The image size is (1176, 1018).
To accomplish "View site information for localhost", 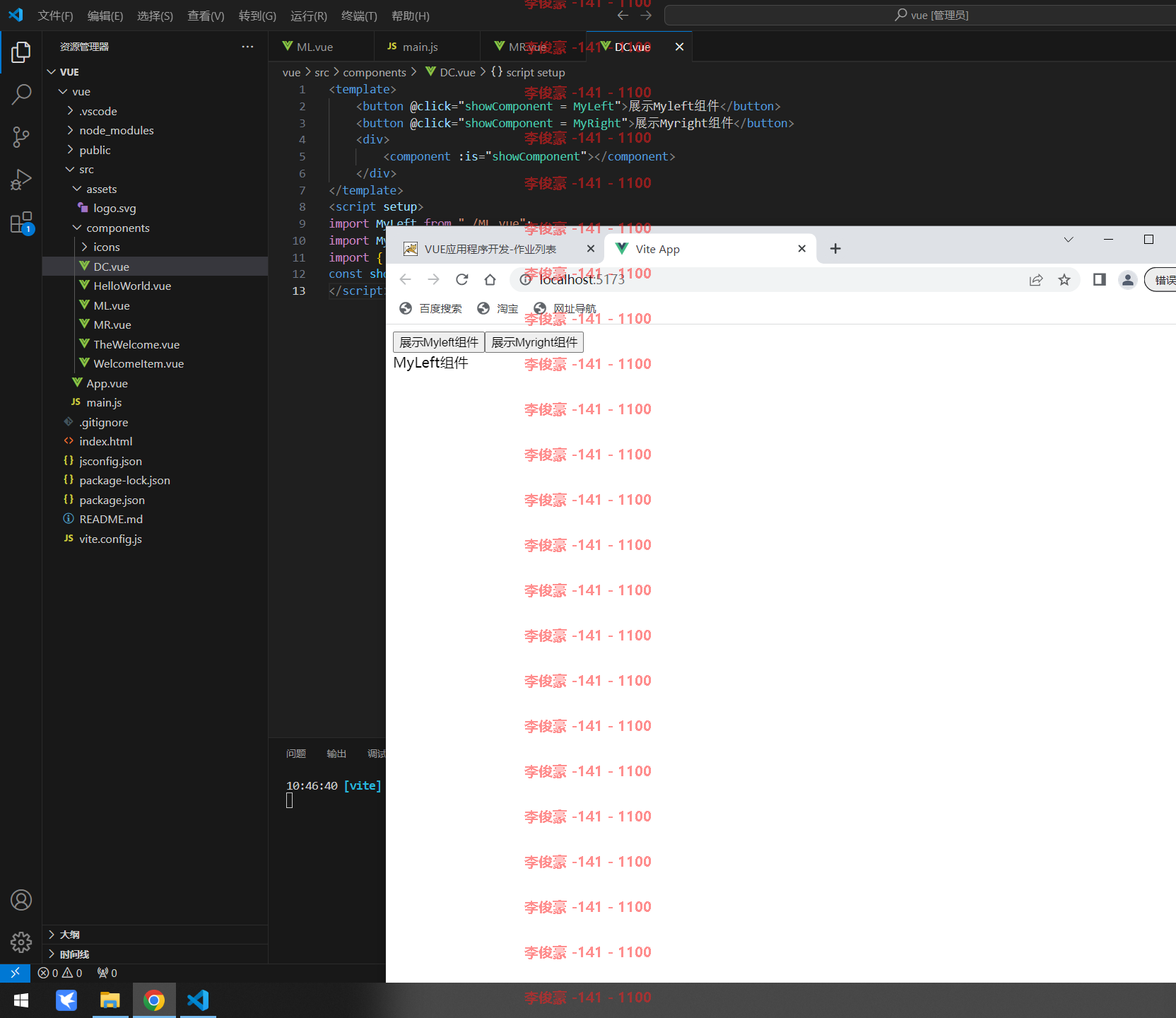I will coord(525,280).
